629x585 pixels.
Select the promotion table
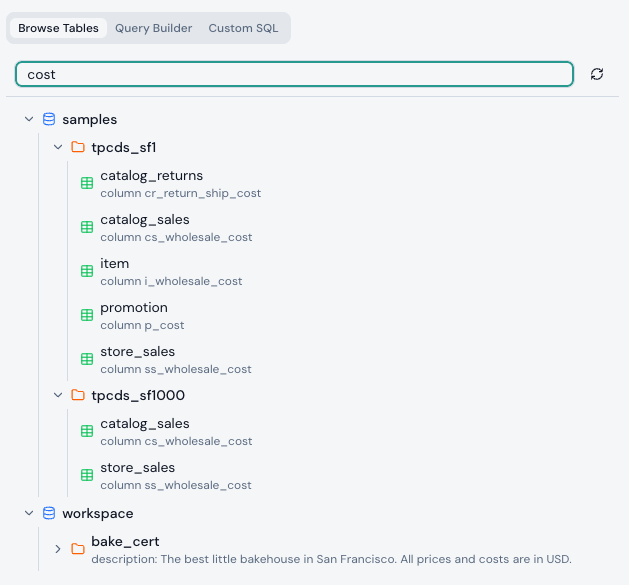click(134, 308)
